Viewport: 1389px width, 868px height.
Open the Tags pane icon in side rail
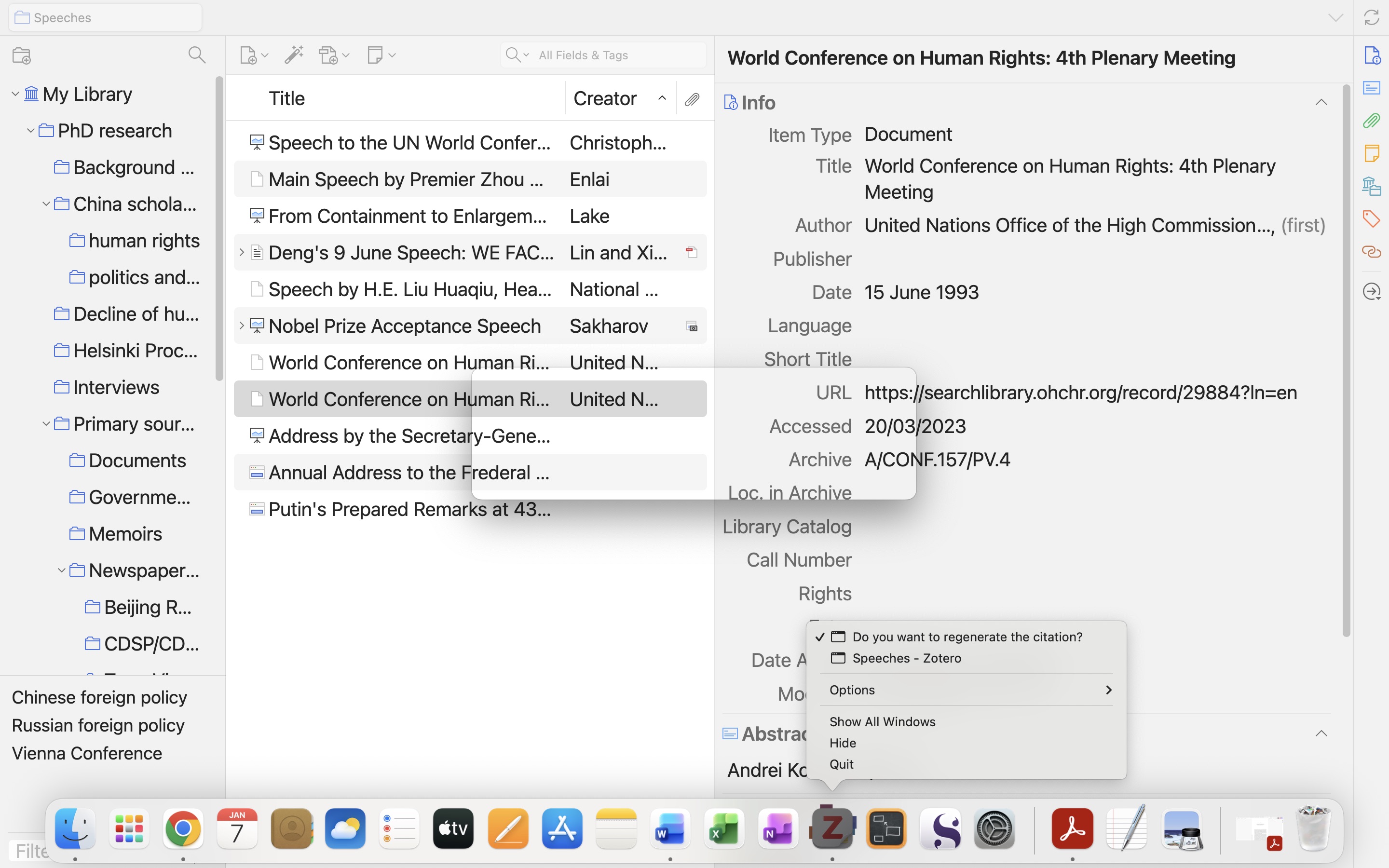tap(1371, 219)
